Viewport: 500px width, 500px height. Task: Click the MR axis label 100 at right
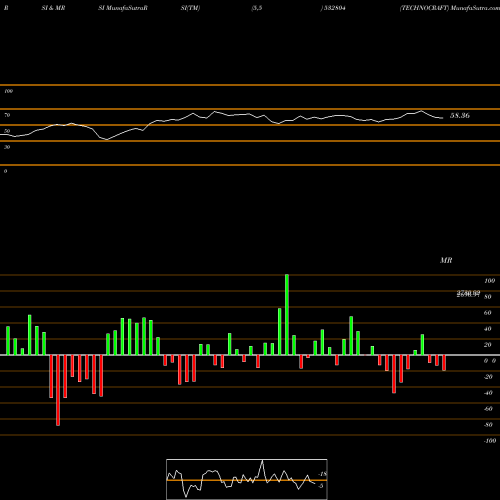click(x=490, y=281)
